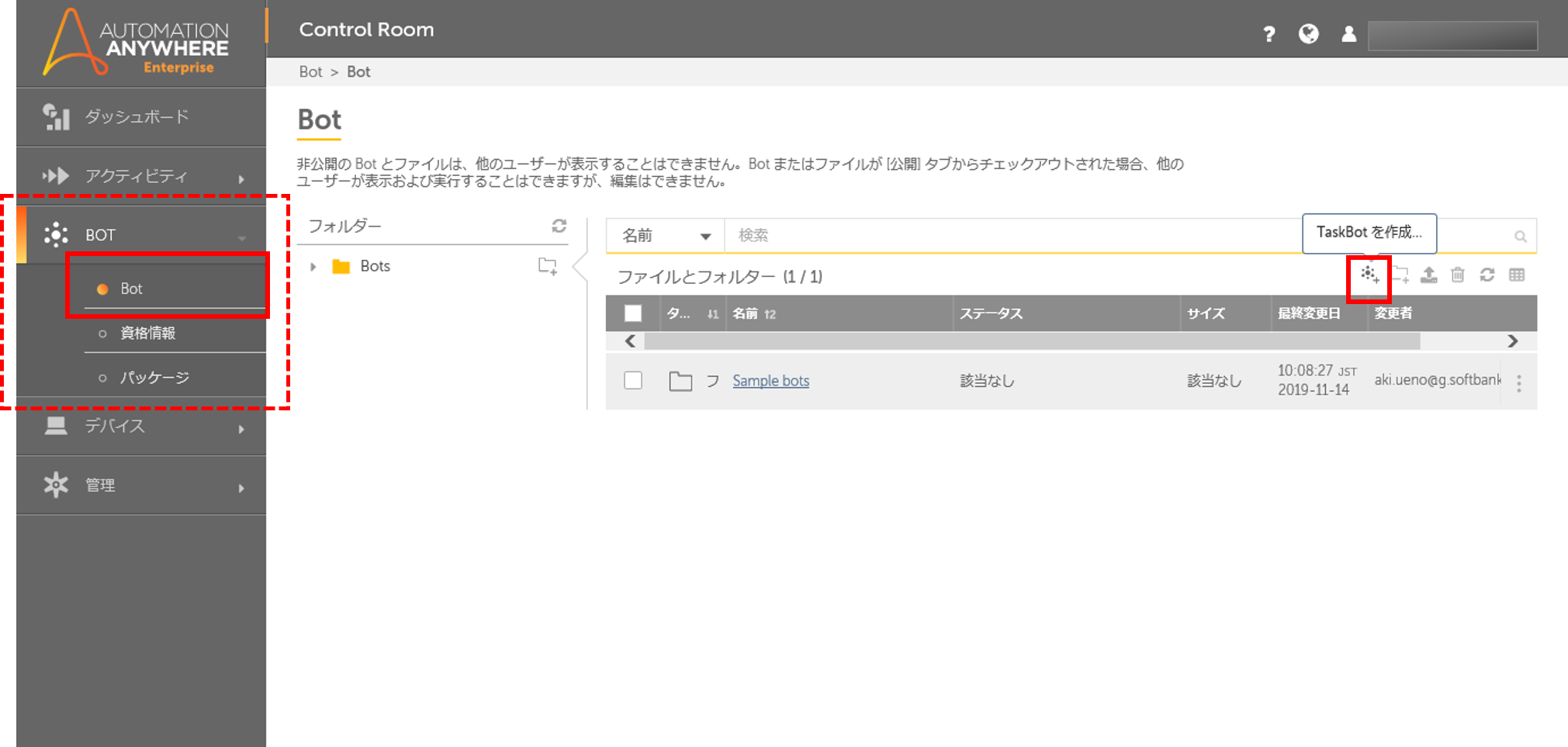
Task: Click the aki.ueno@g.softbank modifier cell
Action: tap(1438, 380)
